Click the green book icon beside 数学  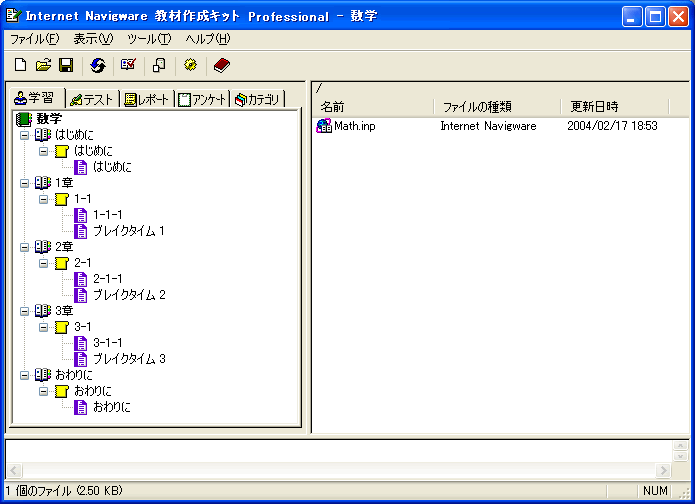23,119
